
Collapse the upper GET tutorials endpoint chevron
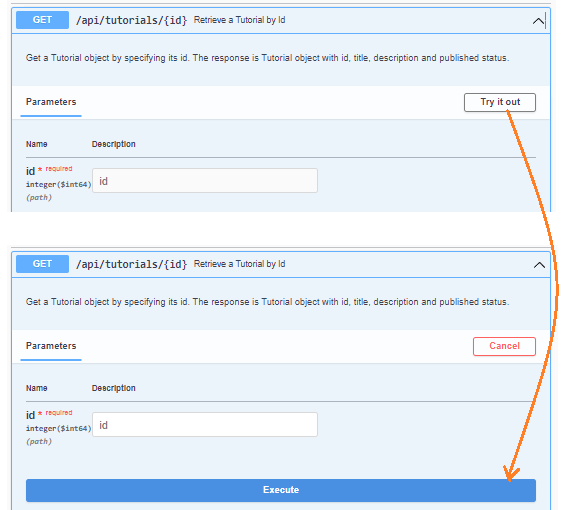tap(538, 21)
